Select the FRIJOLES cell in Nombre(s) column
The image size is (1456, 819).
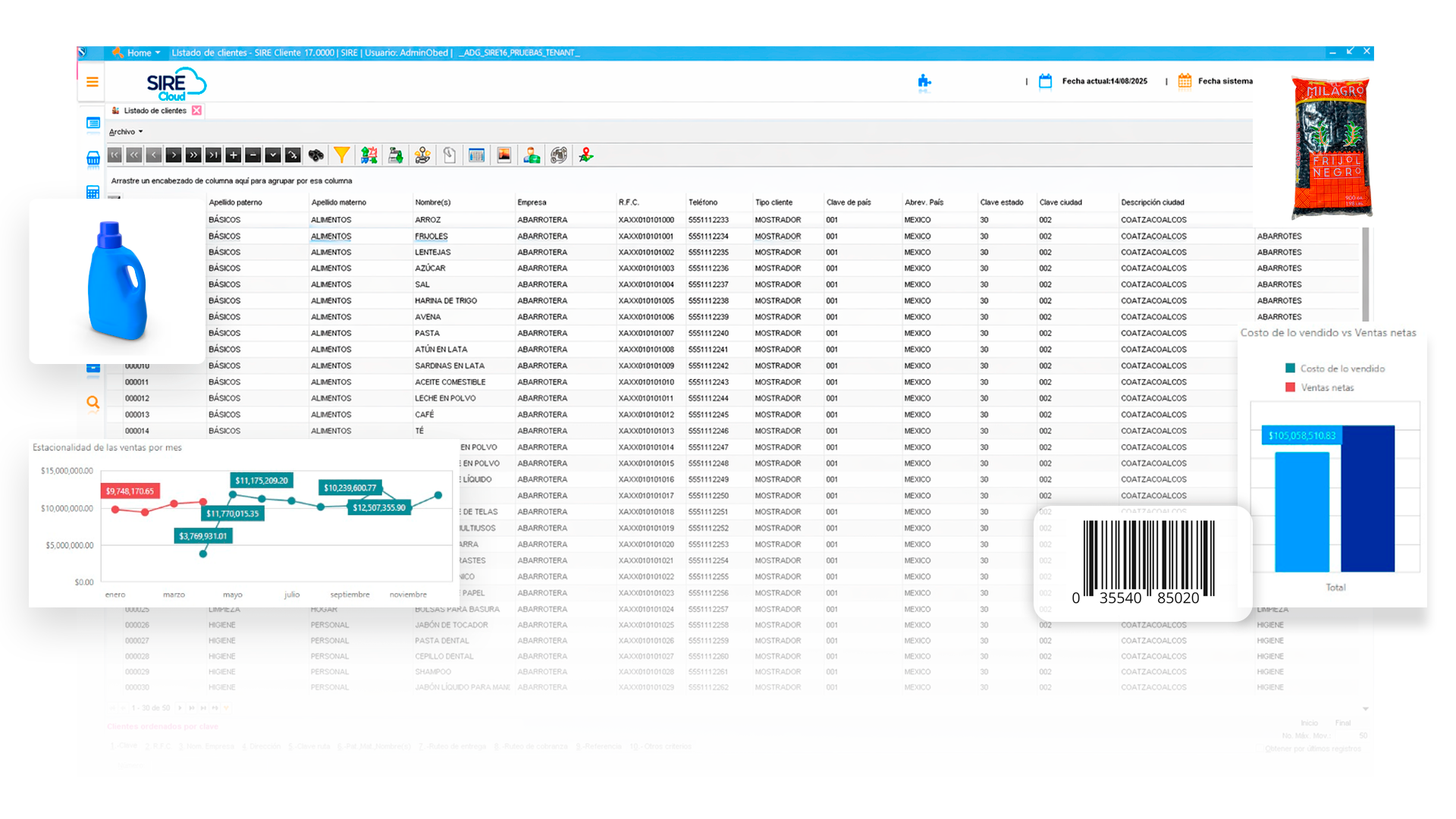point(431,237)
